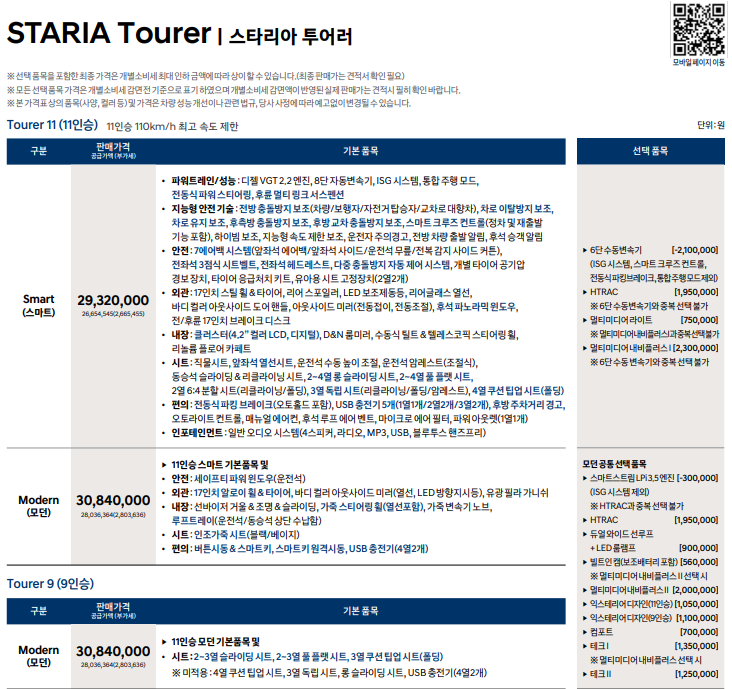Viewport: 732px width, 689px height.
Task: Click option '테크 II [1,250,000]'
Action: [651, 674]
